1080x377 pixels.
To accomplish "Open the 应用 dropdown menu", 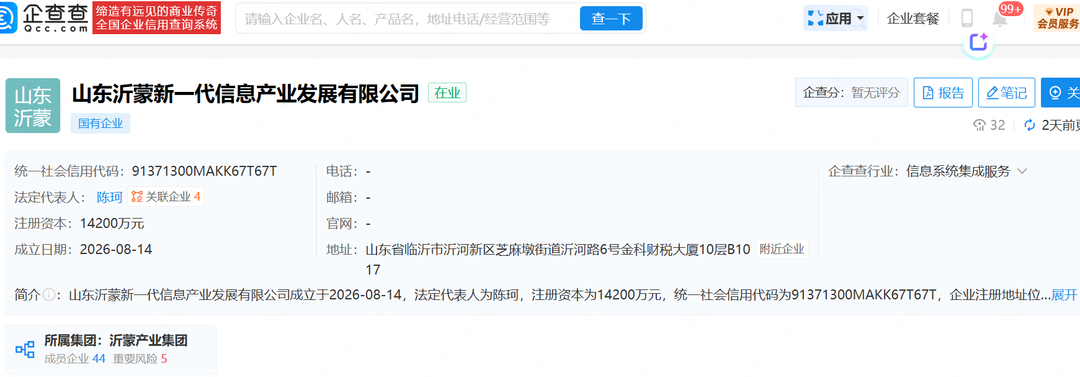I will 835,19.
